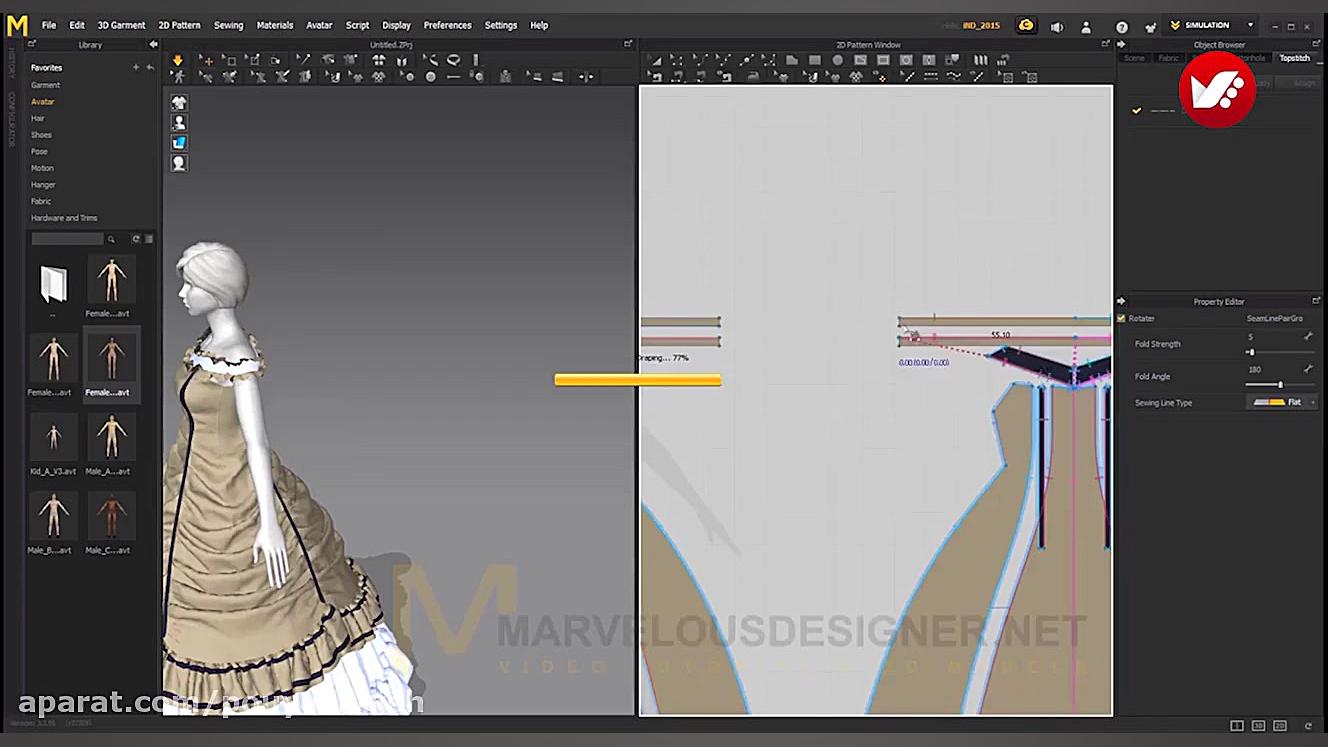This screenshot has width=1328, height=747.
Task: Open the Settings menu
Action: click(501, 25)
